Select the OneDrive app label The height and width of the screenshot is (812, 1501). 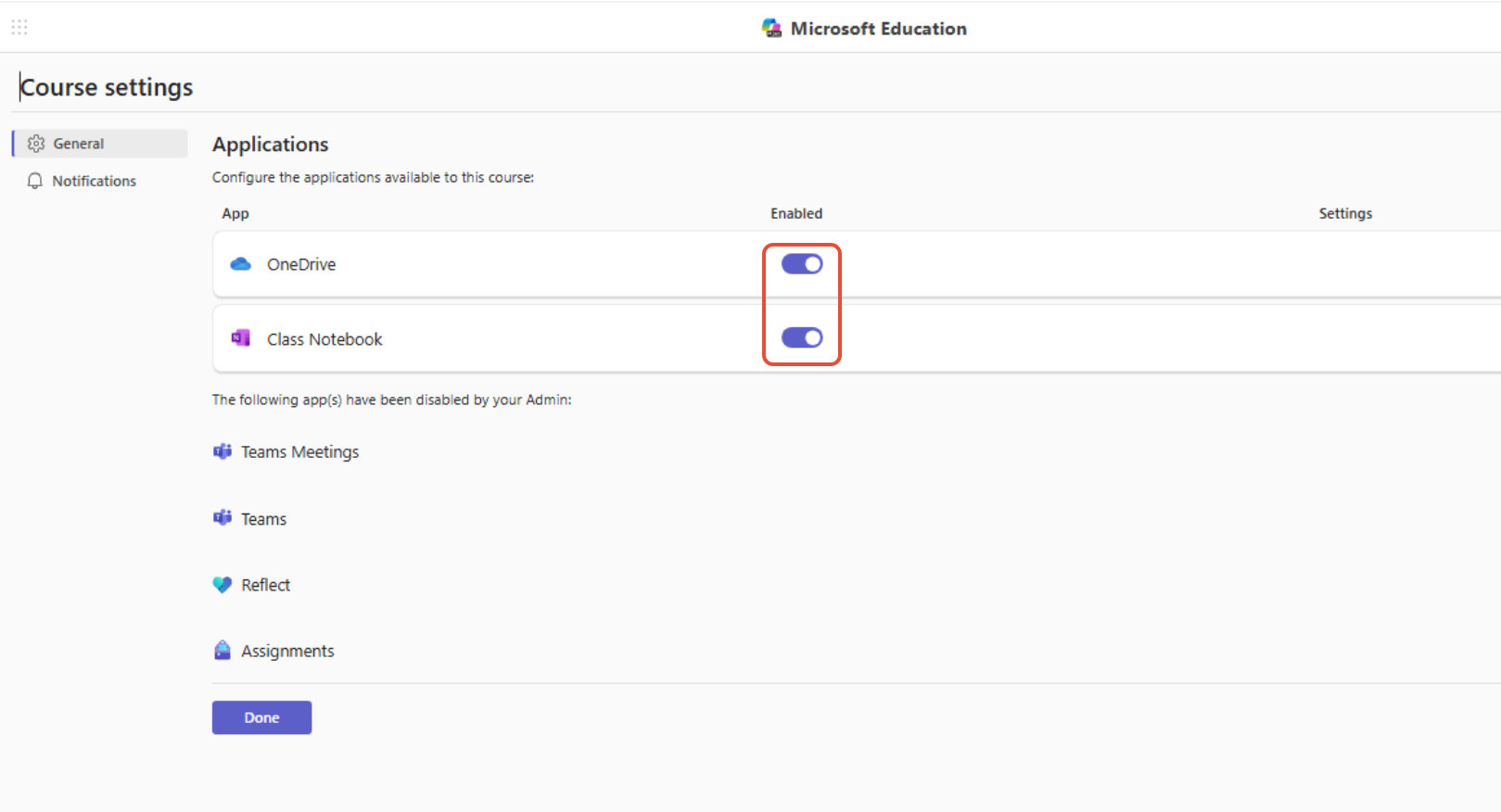[x=301, y=264]
